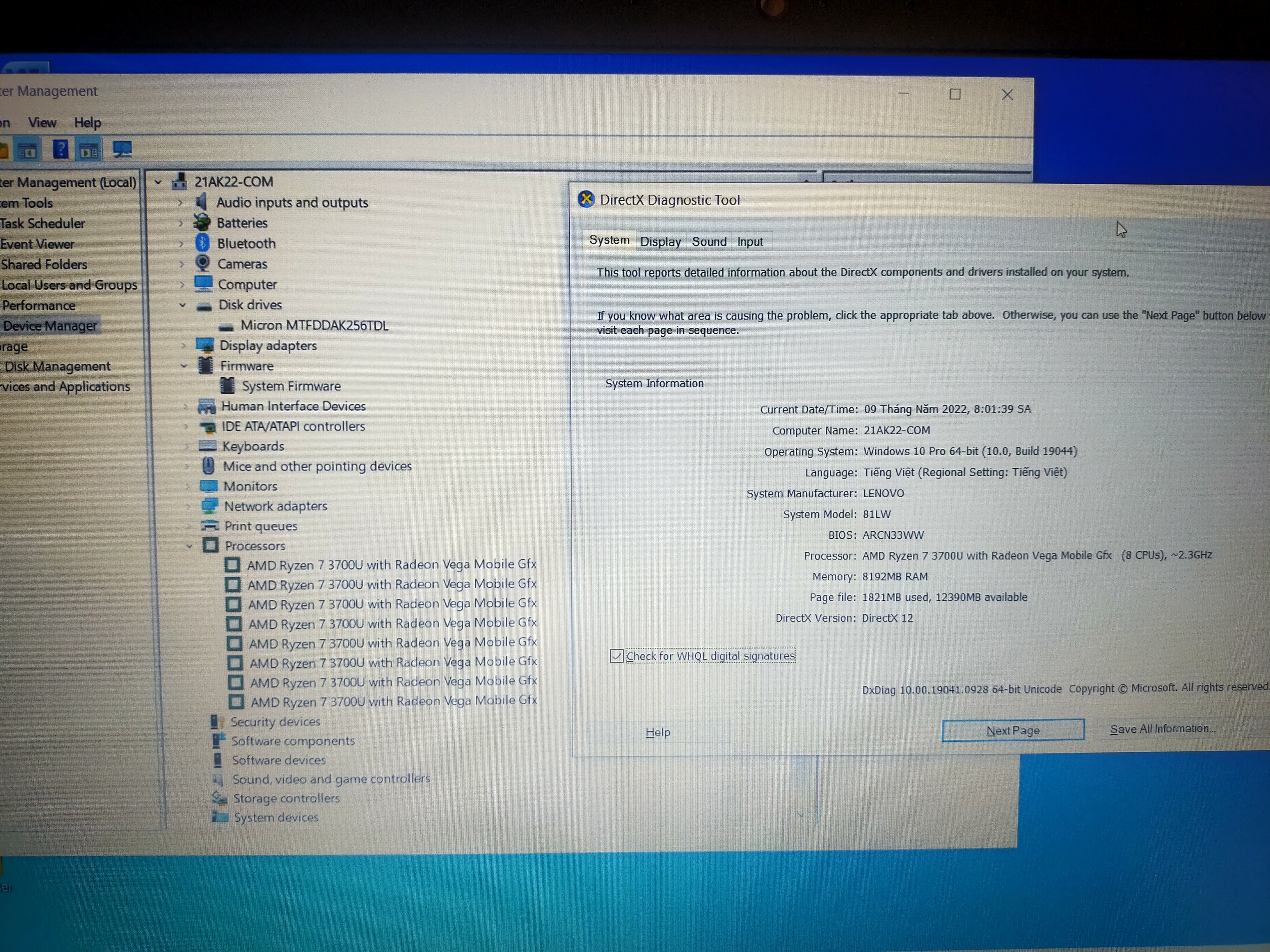
Task: Expand the Display adapters node arrow
Action: tap(184, 346)
